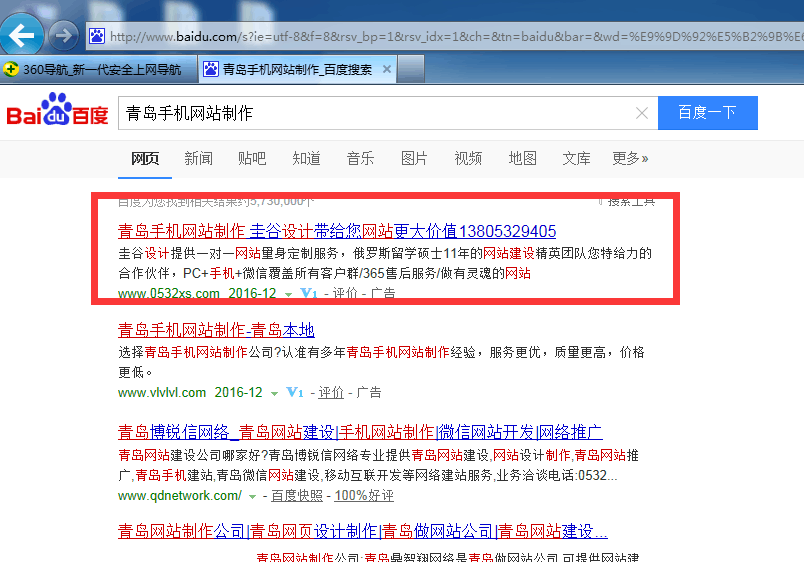The image size is (804, 562).
Task: Expand dropdown arrow beside www.vlvlvl.com 2016-12
Action: [274, 394]
